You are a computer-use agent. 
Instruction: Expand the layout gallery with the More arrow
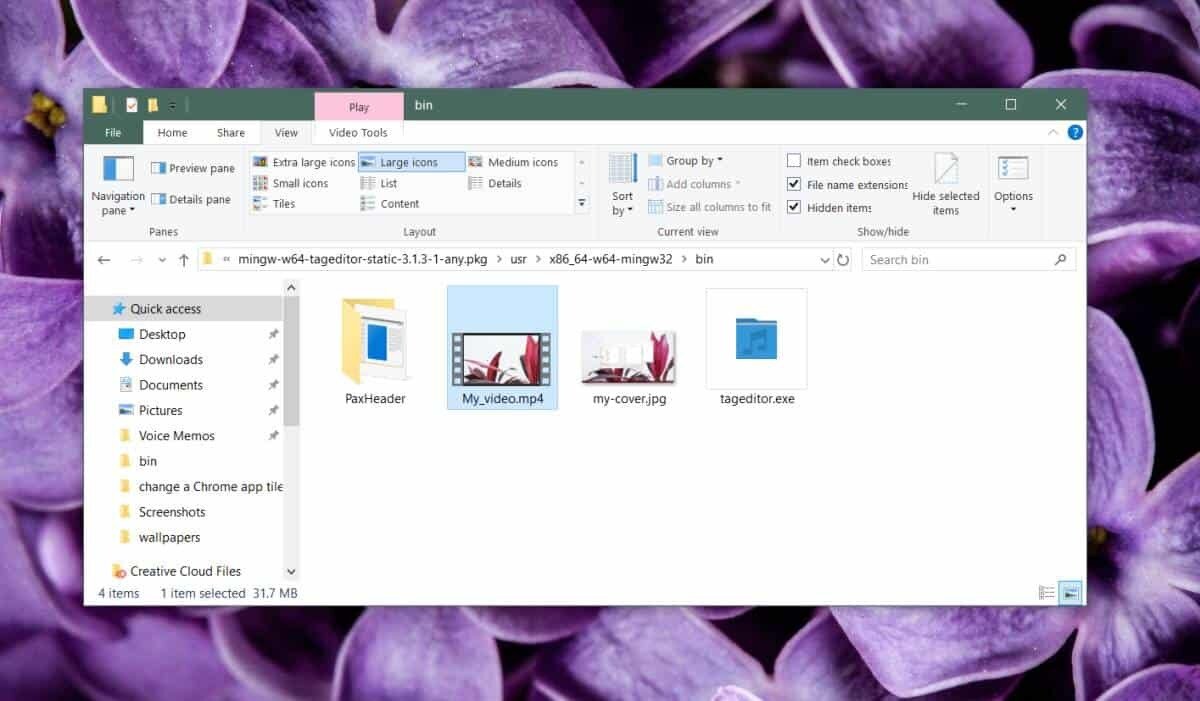pos(581,203)
